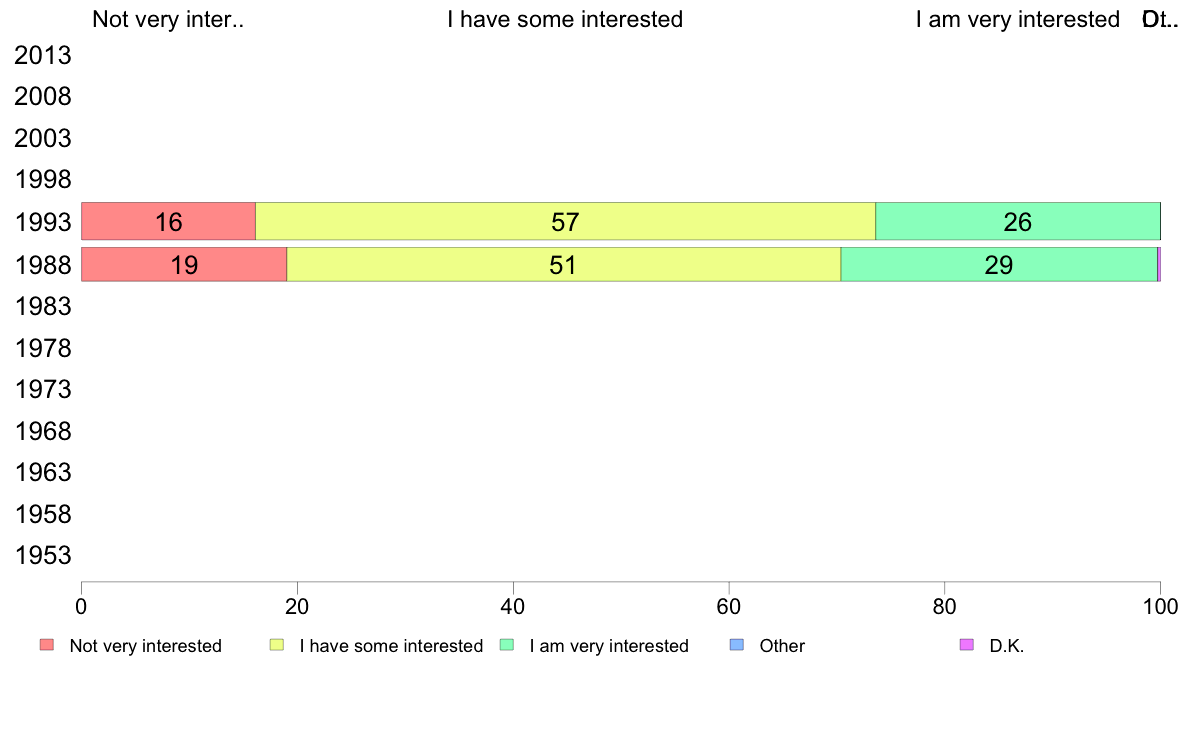Click the I have some interested column header
The image size is (1188, 736).
(x=565, y=19)
